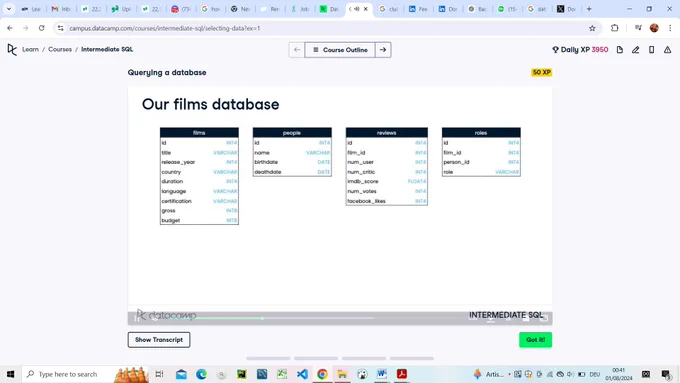Advance to next exercise arrow
Viewport: 680px width, 383px height.
coord(383,50)
